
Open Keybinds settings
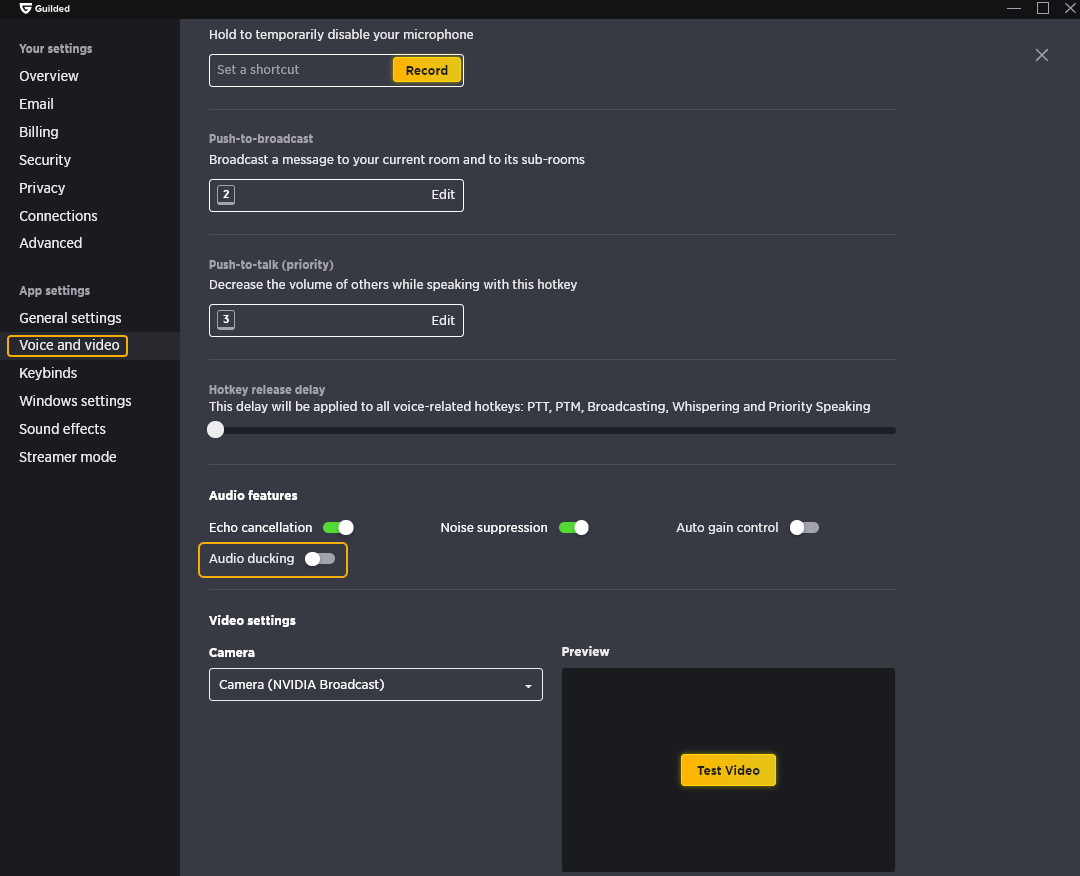tap(48, 373)
